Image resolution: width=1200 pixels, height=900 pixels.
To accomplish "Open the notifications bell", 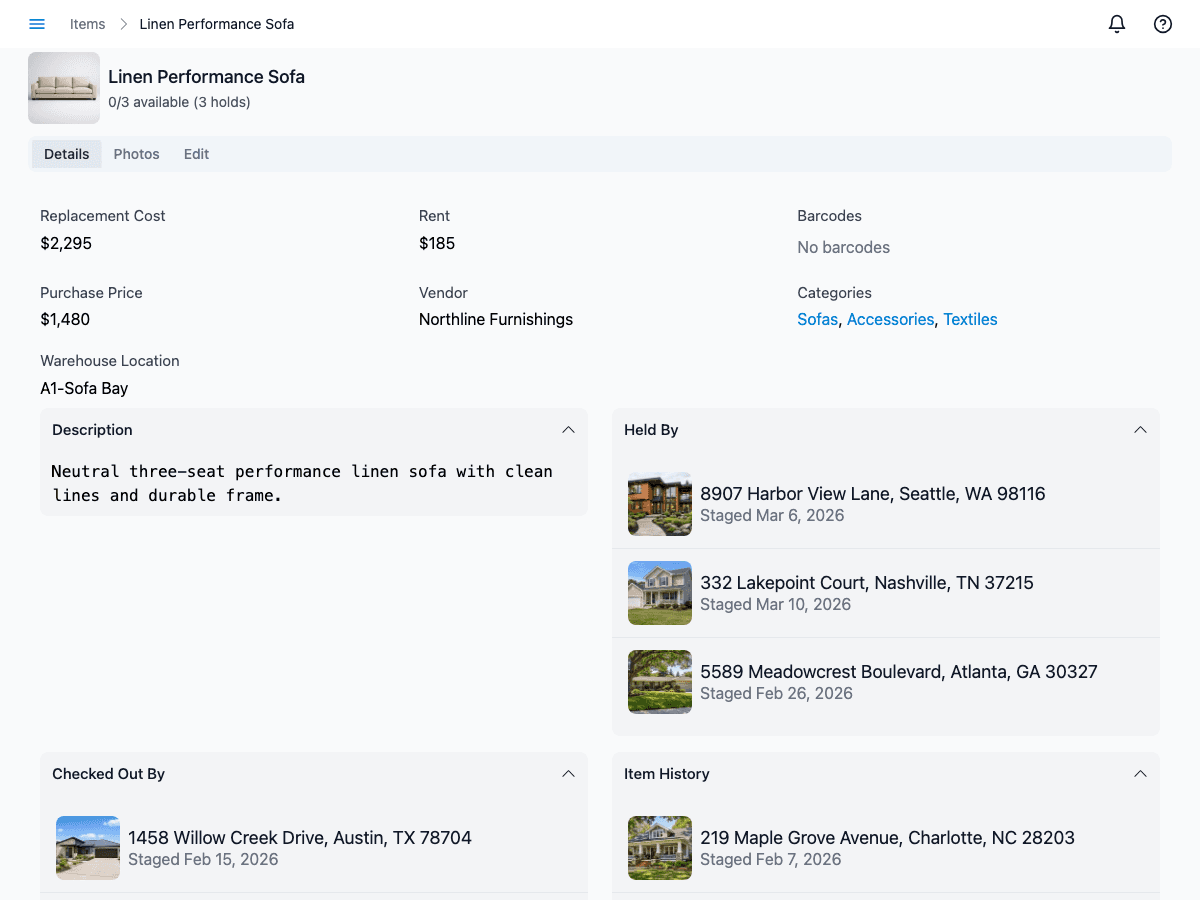I will tap(1117, 24).
